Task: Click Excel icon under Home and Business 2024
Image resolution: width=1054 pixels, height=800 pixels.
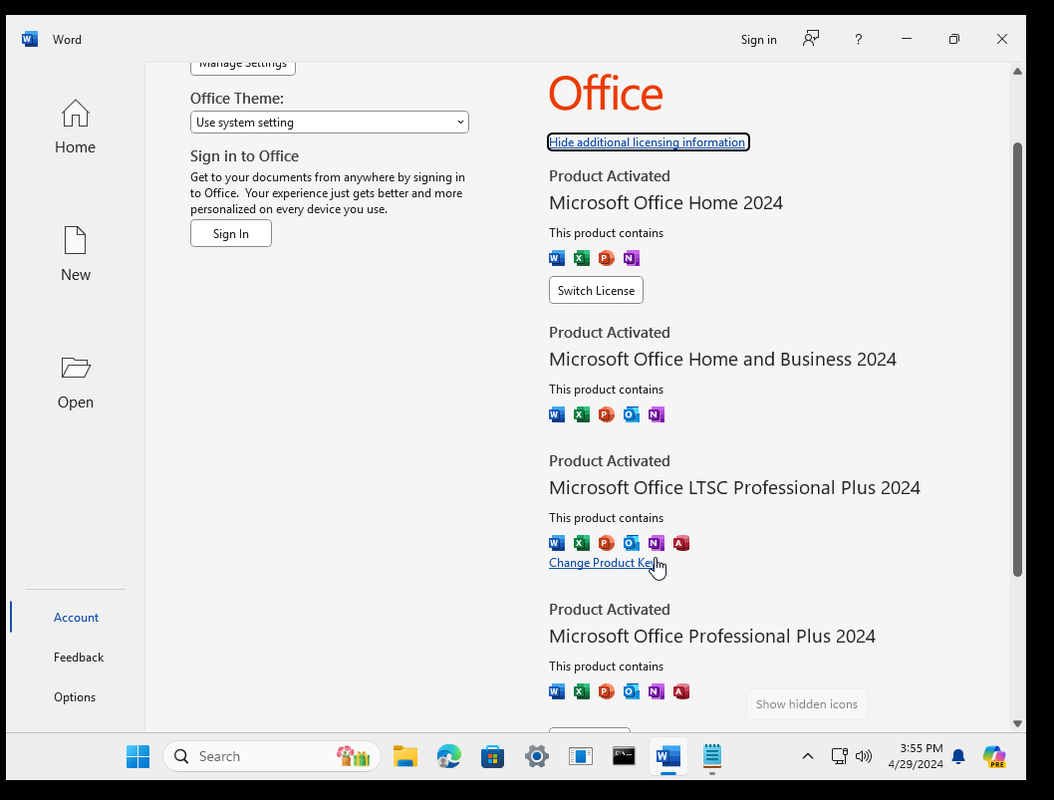Action: click(581, 414)
